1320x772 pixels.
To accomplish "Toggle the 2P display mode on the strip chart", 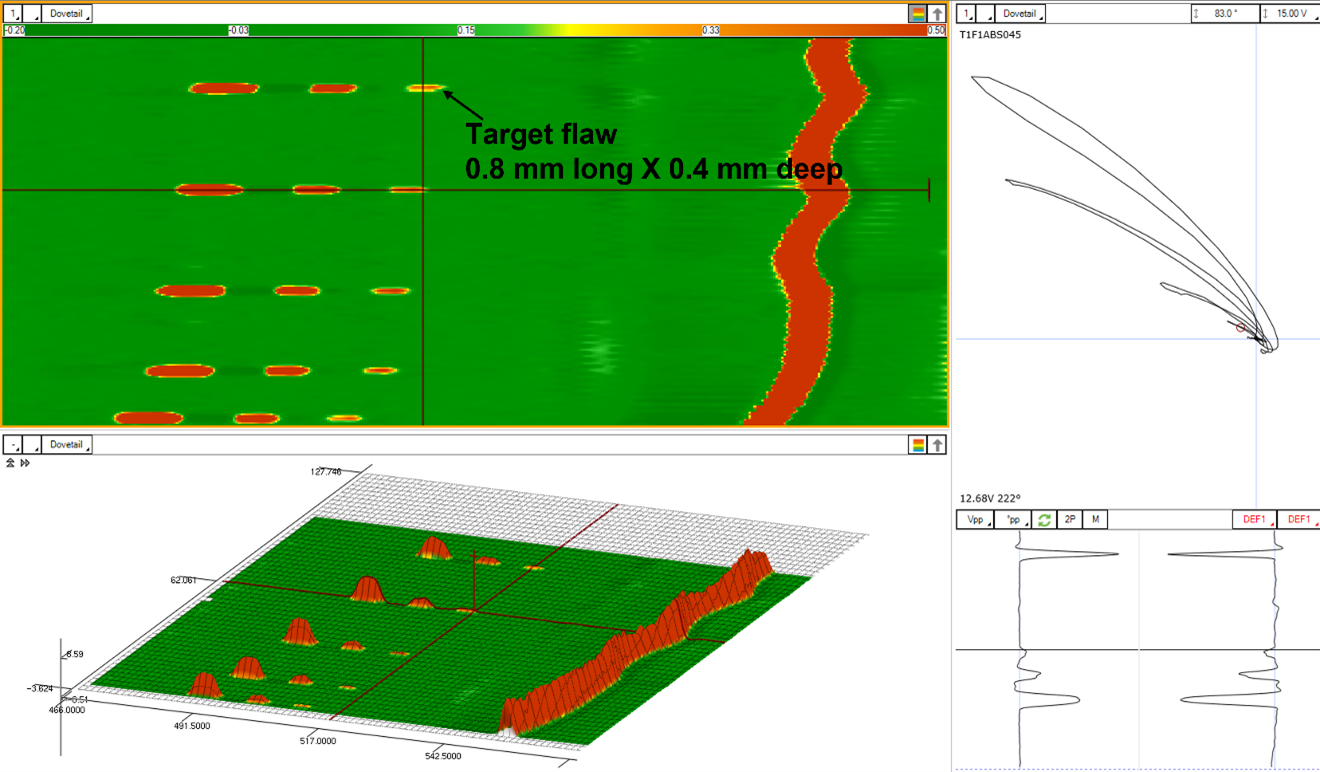I will [x=1069, y=519].
